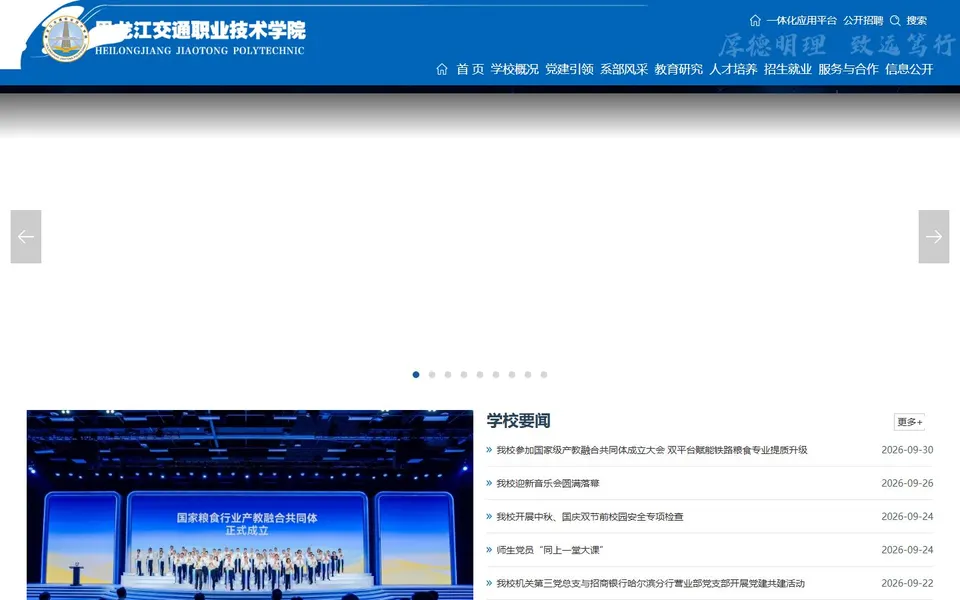This screenshot has height=600, width=960.
Task: Click the home icon before 首页
Action: [x=442, y=69]
